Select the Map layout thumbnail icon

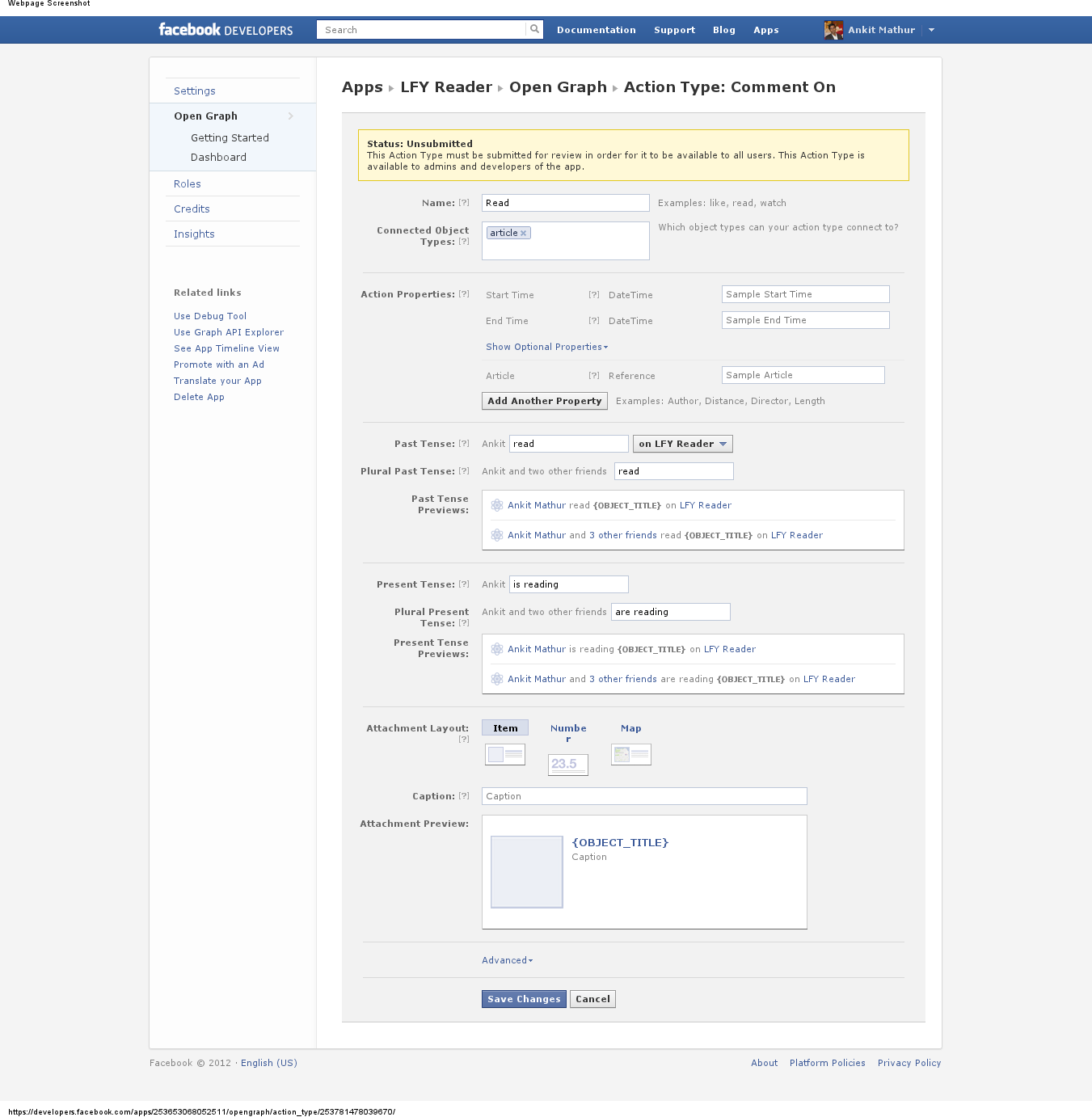point(630,754)
